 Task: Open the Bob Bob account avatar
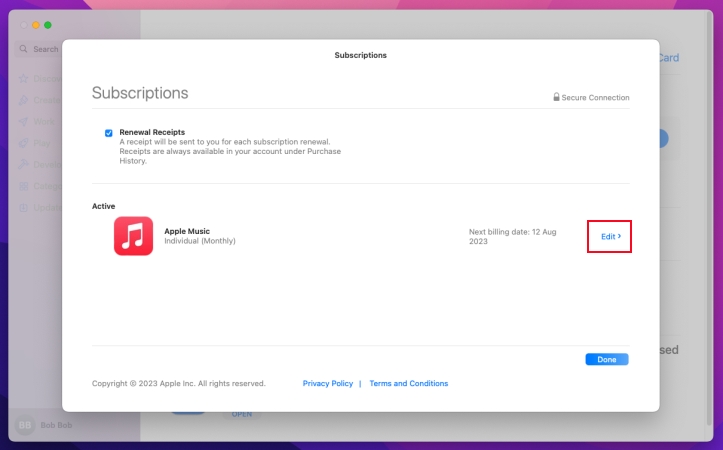23,426
